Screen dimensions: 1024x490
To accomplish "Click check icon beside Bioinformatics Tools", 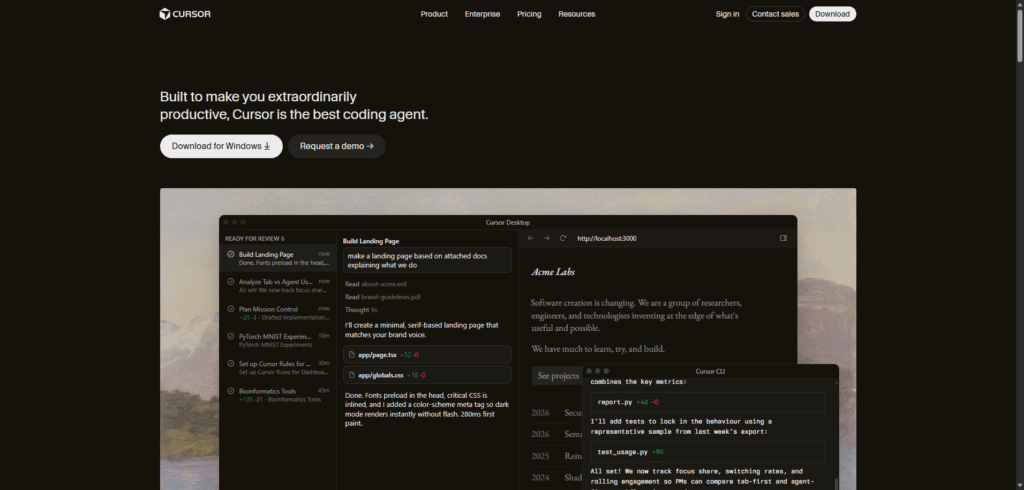I will pos(231,391).
